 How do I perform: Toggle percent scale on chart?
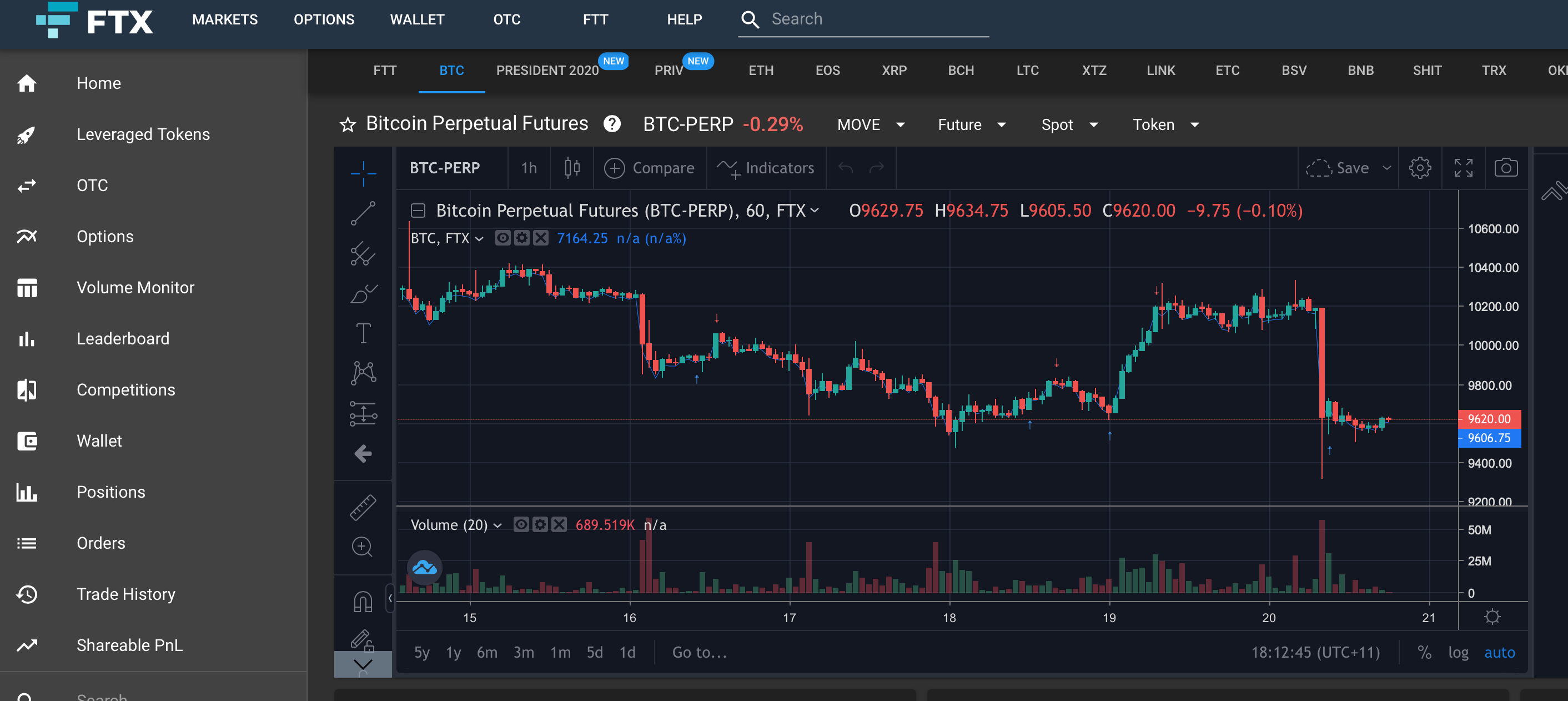[1424, 652]
